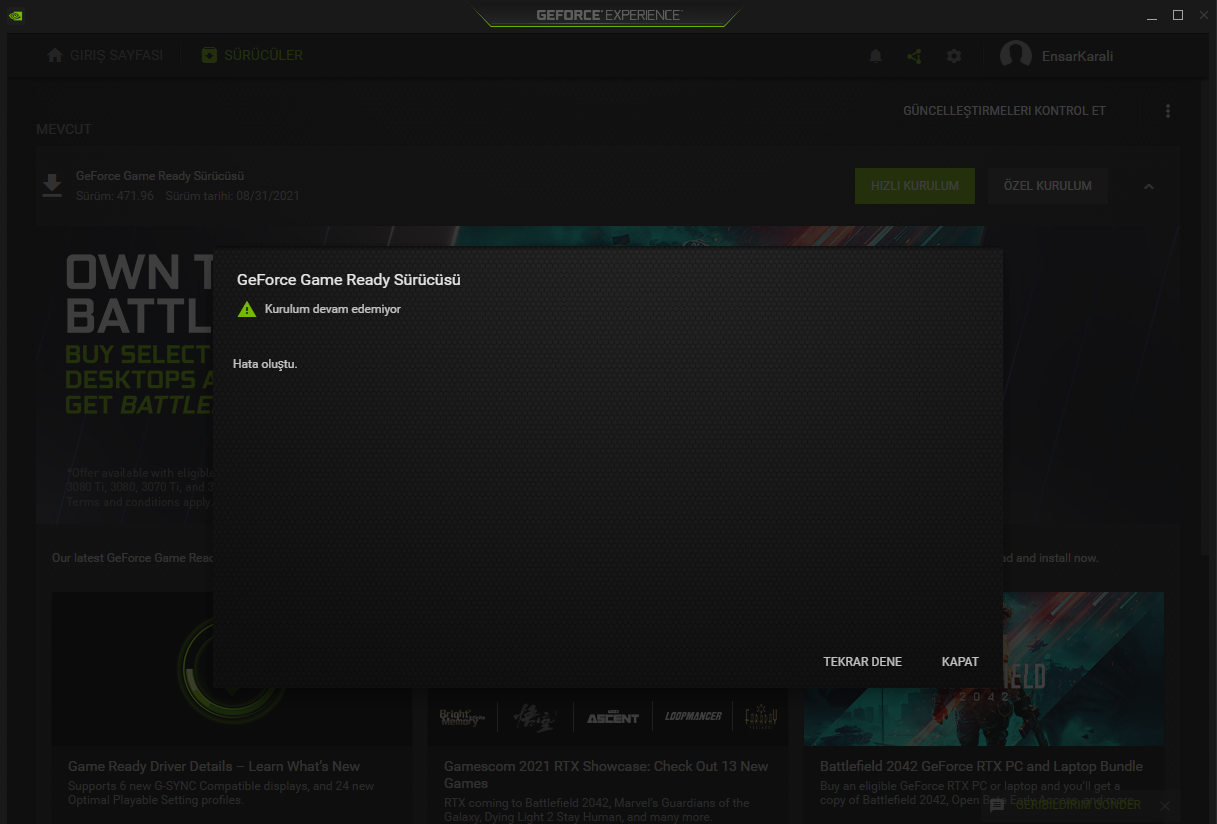Click TEKRAR DENE to retry installation
The width and height of the screenshot is (1217, 824).
coord(862,662)
